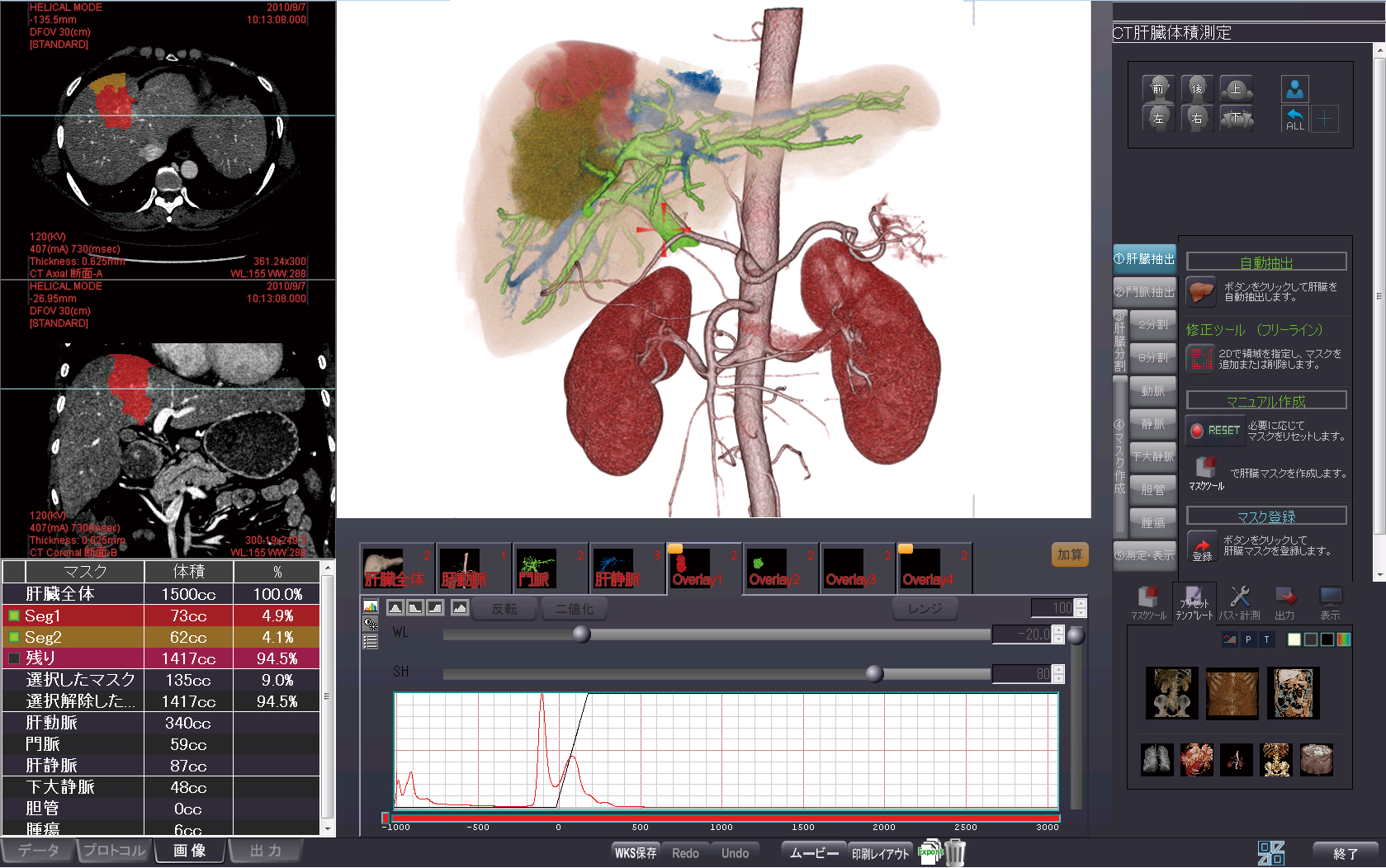Decrease the SH value with down stepper

(1059, 679)
